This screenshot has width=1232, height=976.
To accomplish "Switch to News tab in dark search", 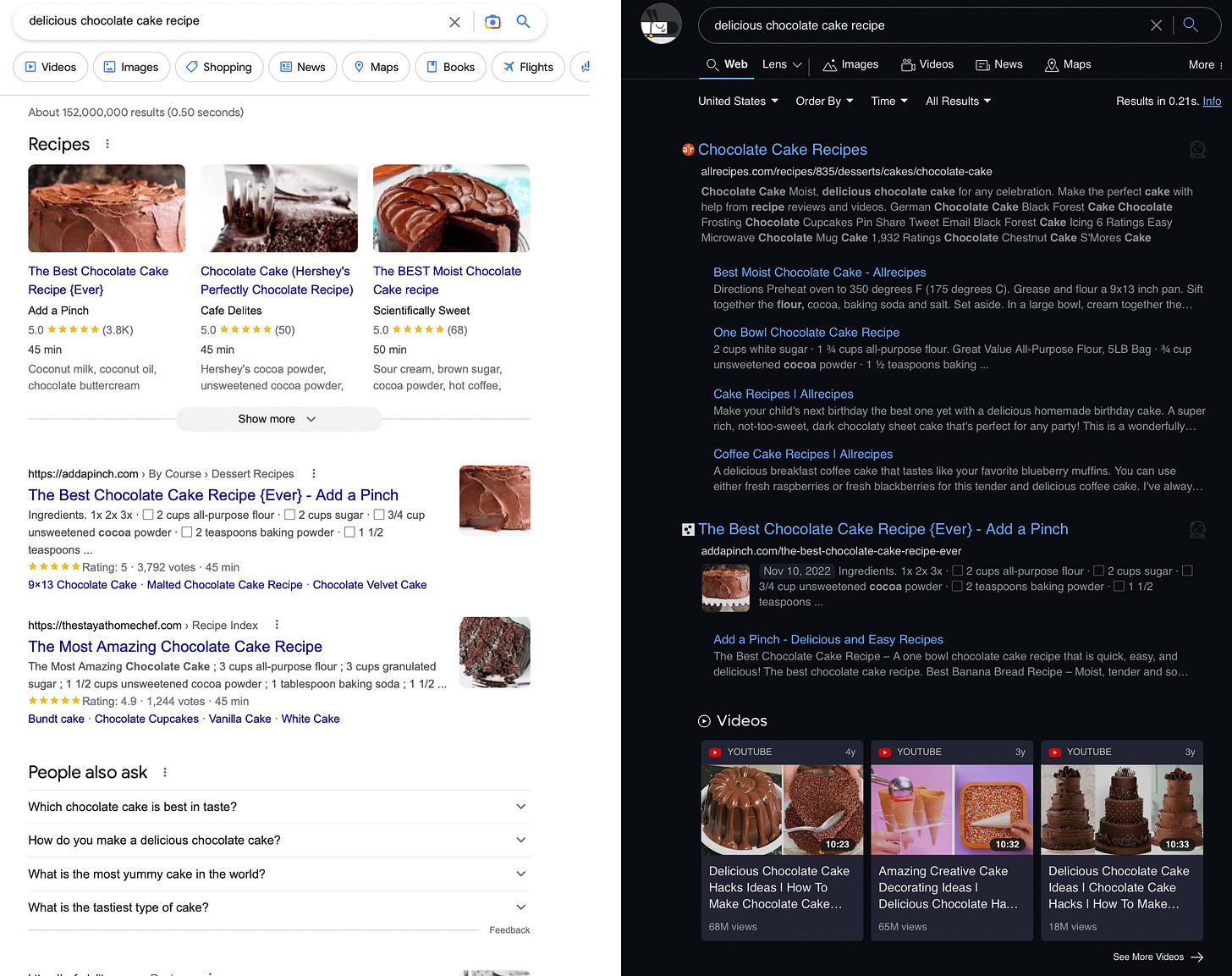I will (x=999, y=64).
